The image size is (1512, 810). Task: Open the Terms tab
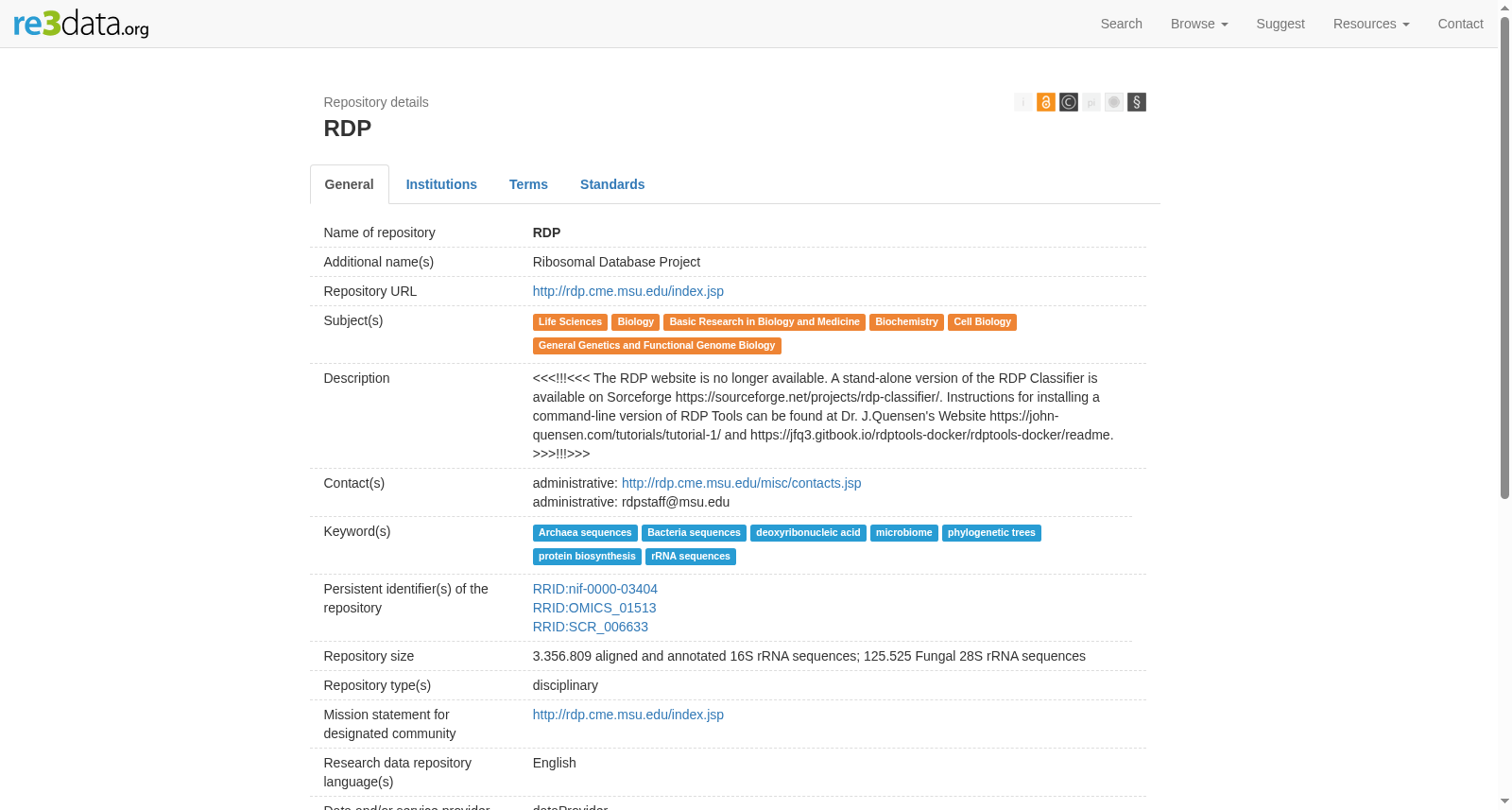528,184
